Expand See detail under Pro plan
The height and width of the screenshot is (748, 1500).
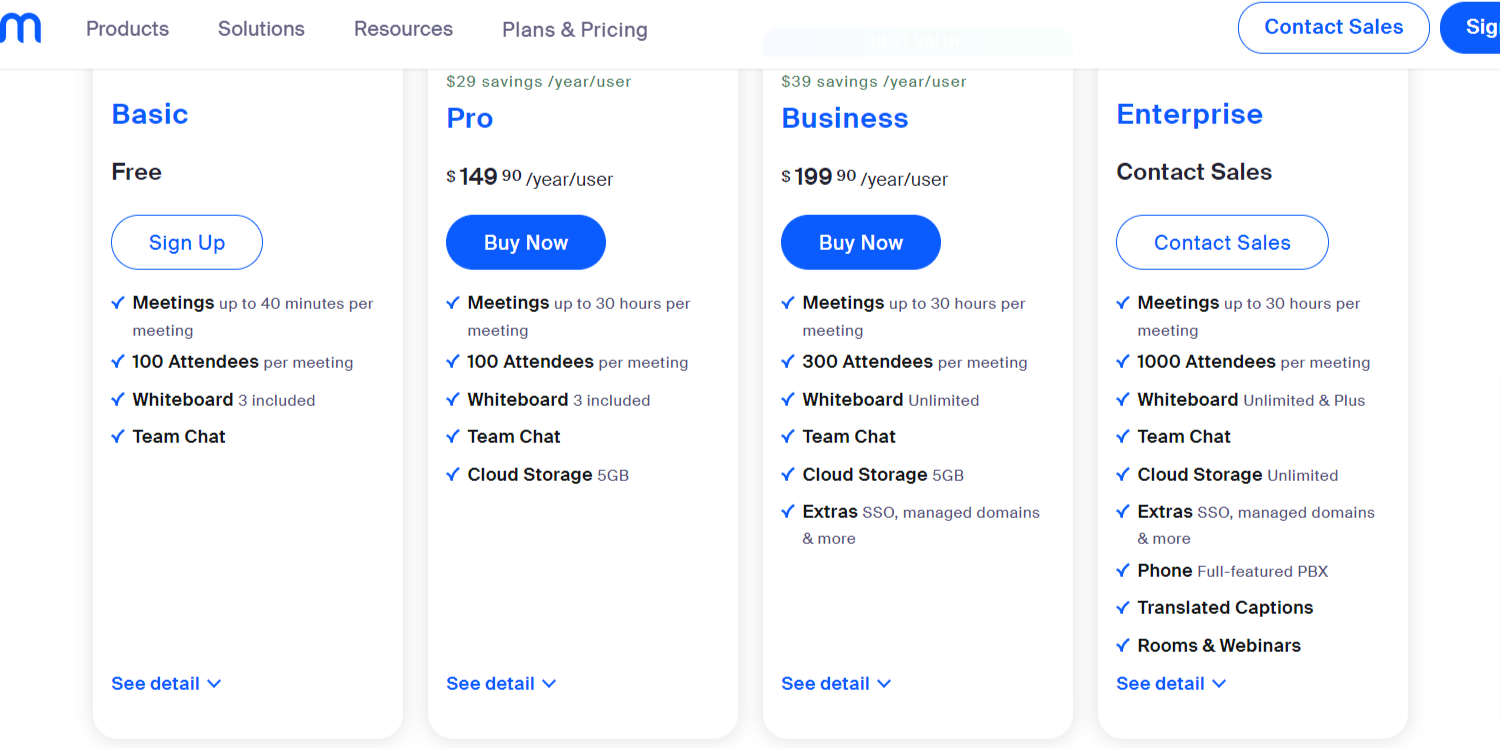pyautogui.click(x=501, y=684)
